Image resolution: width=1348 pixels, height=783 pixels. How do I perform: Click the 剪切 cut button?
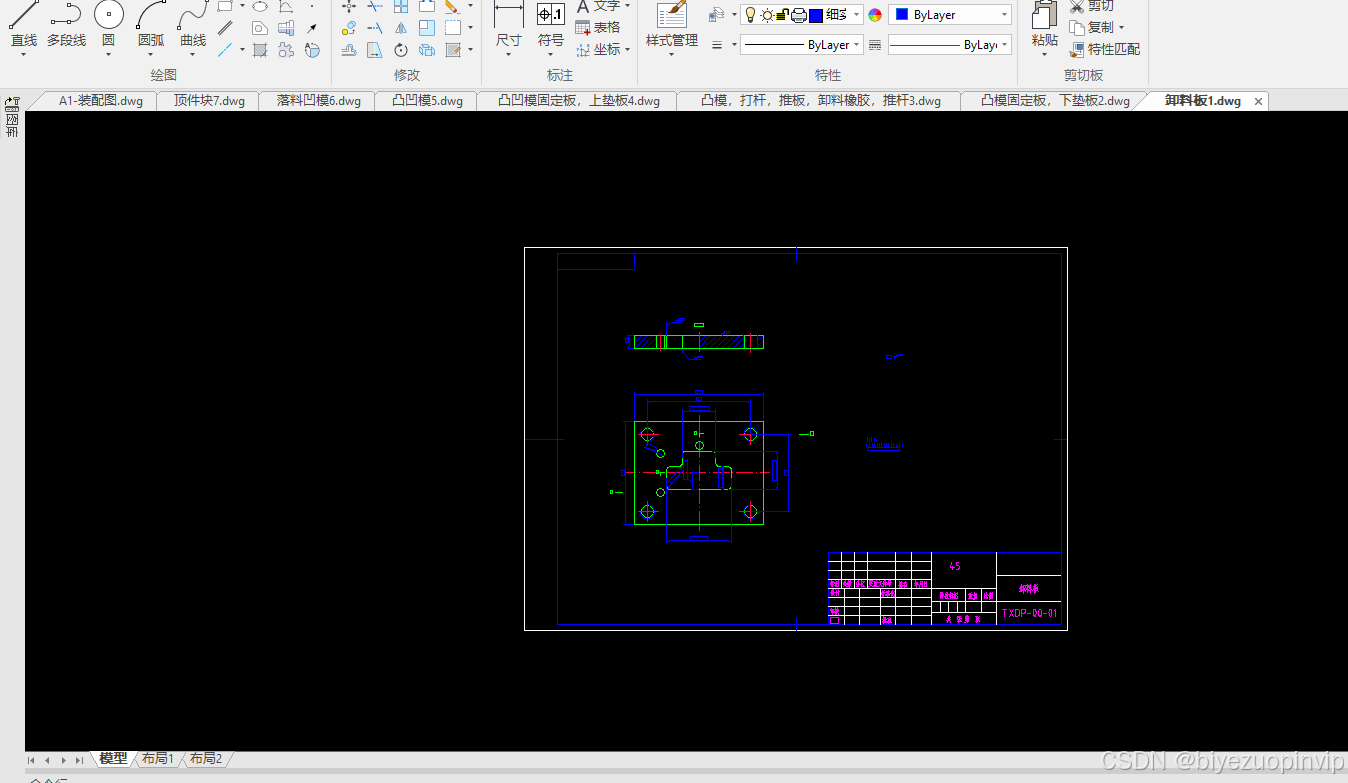point(1091,6)
